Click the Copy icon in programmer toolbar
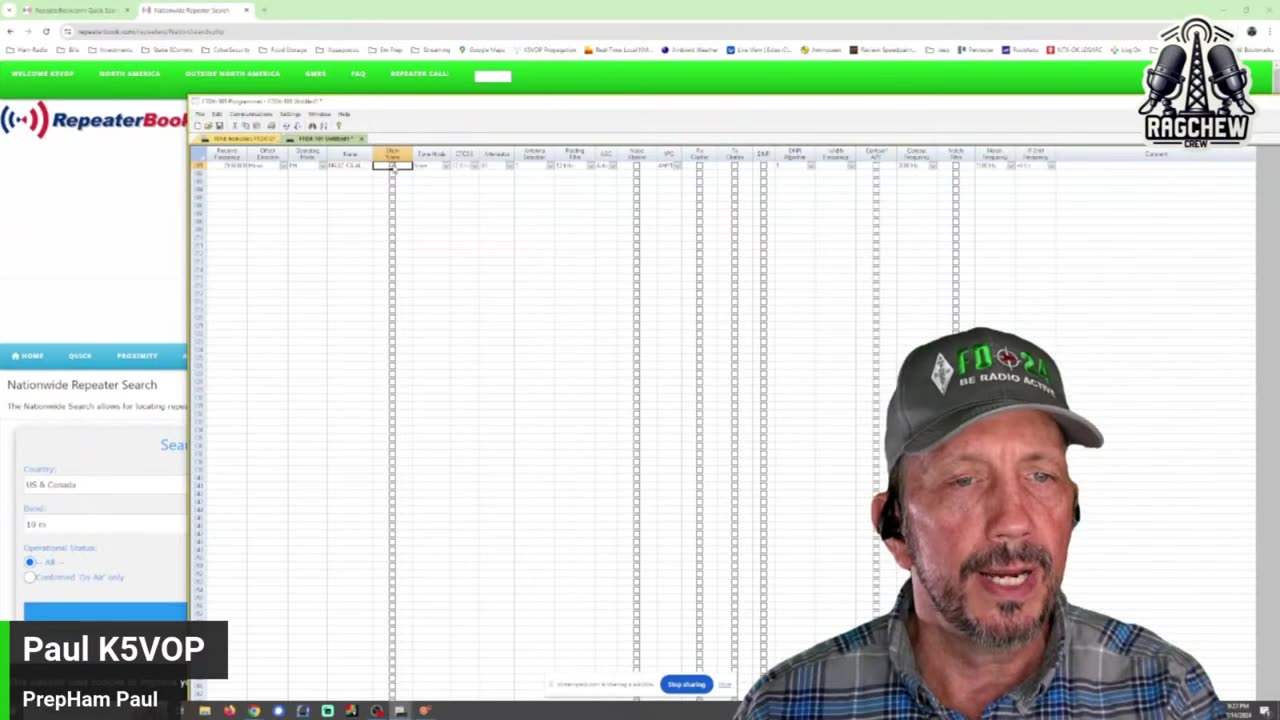The height and width of the screenshot is (720, 1280). pyautogui.click(x=246, y=126)
